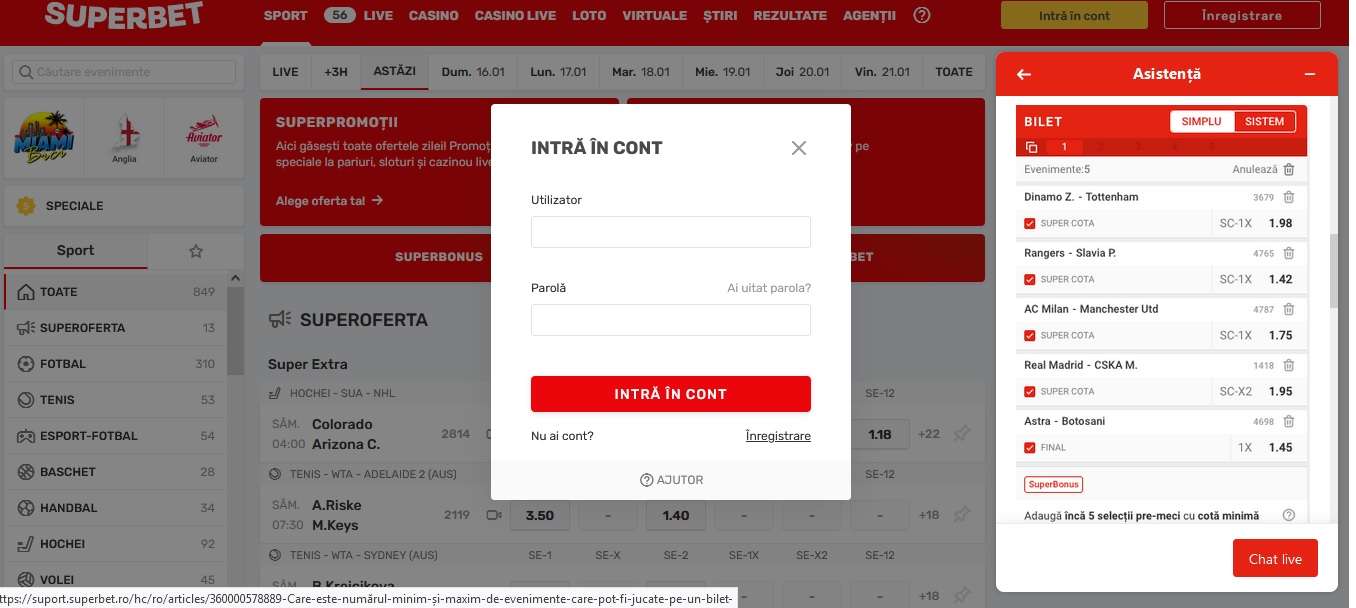Click the Ai uitat parola? link

point(769,288)
